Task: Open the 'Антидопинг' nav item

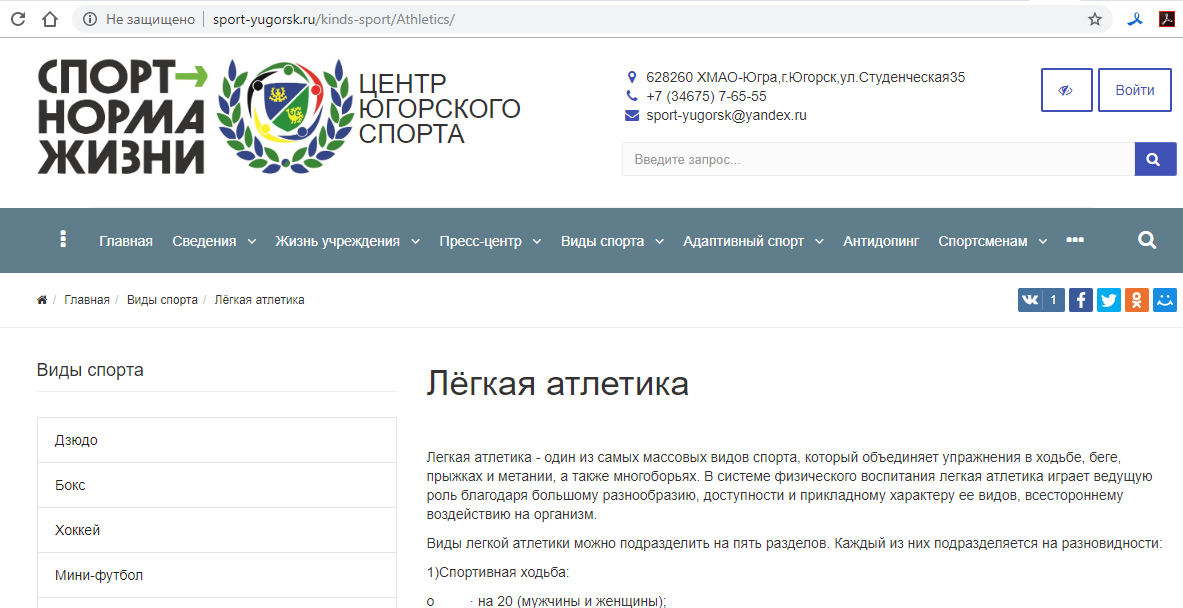Action: tap(881, 241)
